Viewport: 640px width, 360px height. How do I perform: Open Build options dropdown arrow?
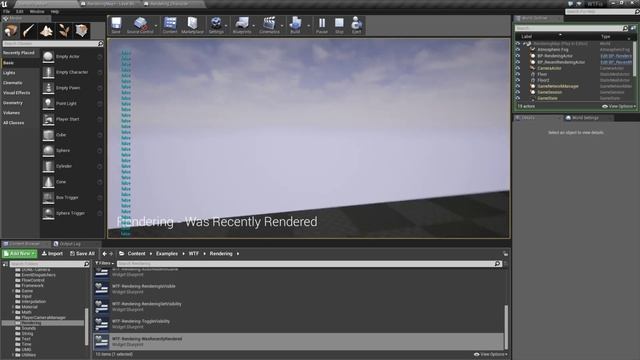(309, 25)
